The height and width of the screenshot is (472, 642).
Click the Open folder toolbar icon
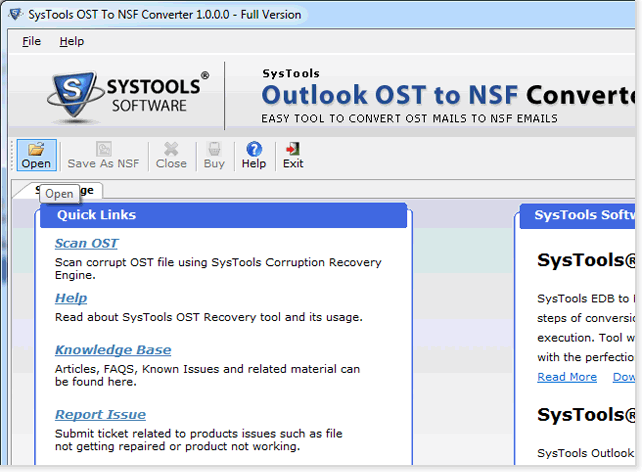tap(36, 149)
